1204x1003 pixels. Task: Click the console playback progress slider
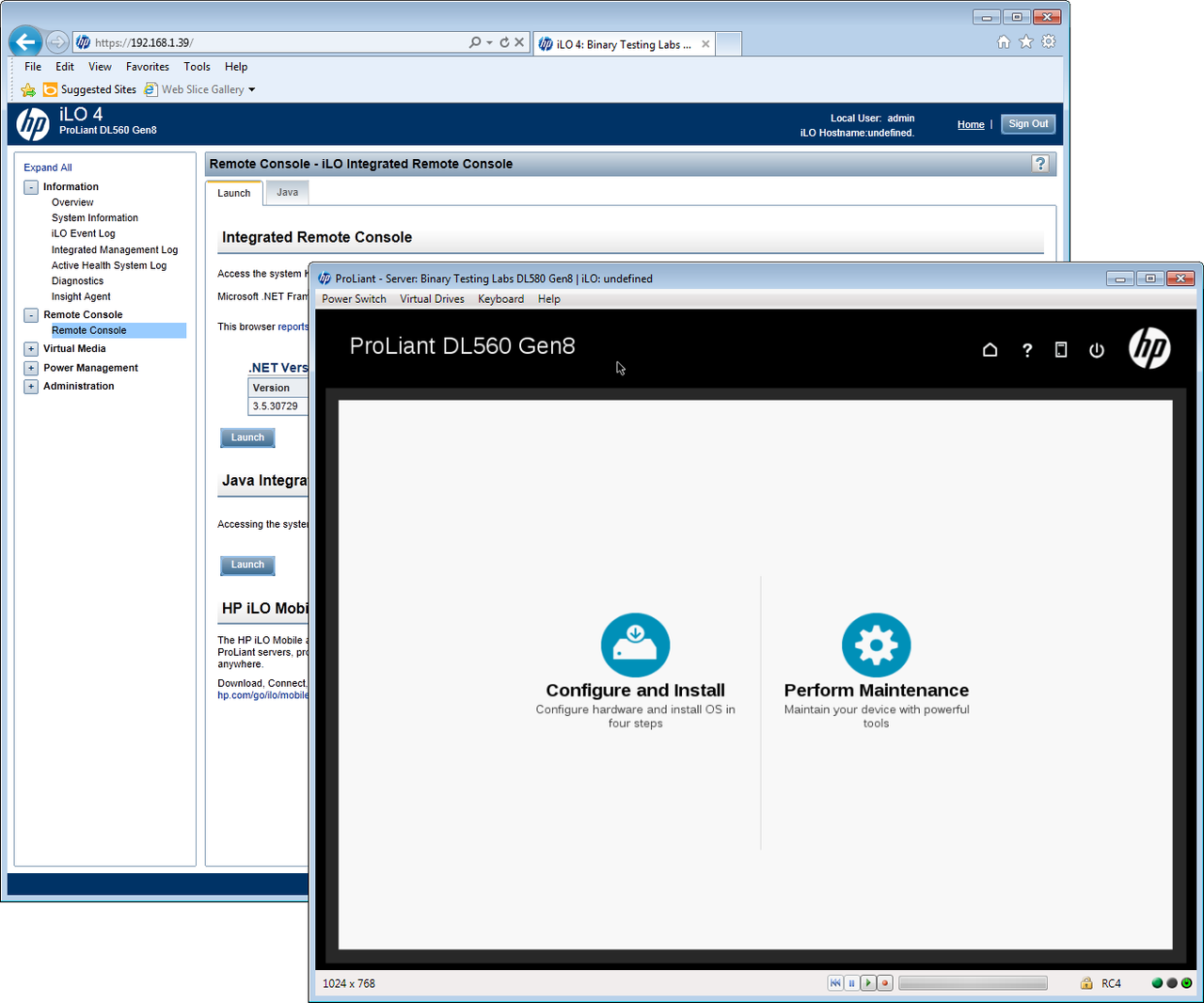tap(973, 983)
